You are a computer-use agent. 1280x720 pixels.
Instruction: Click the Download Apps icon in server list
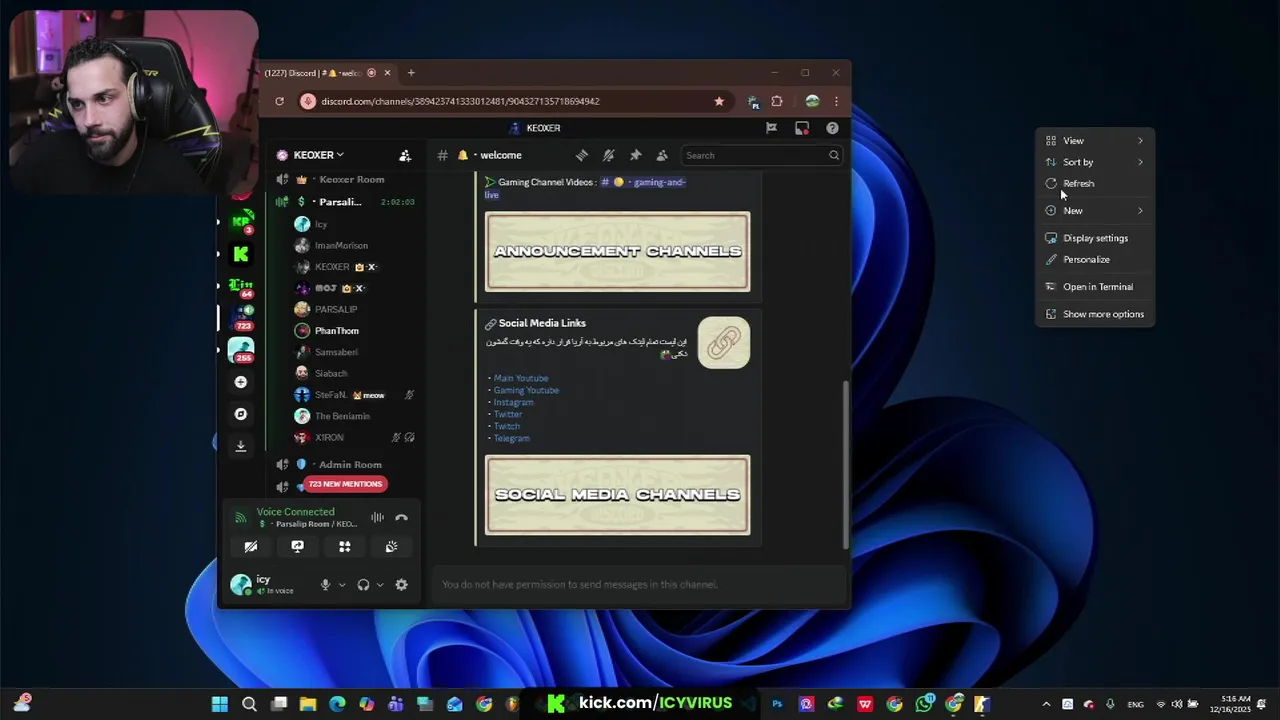point(240,446)
